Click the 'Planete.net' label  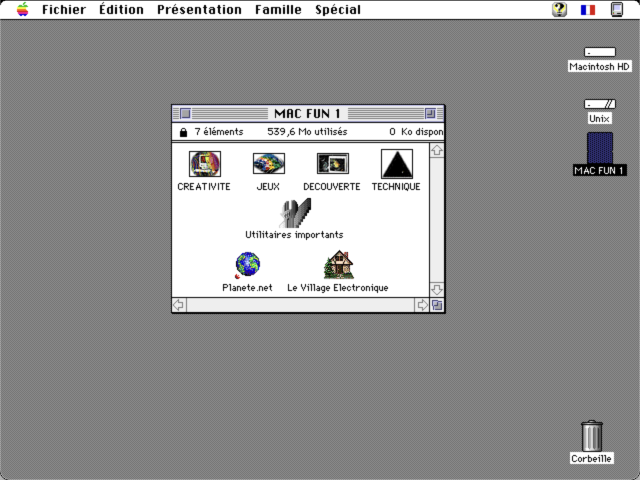pos(247,288)
